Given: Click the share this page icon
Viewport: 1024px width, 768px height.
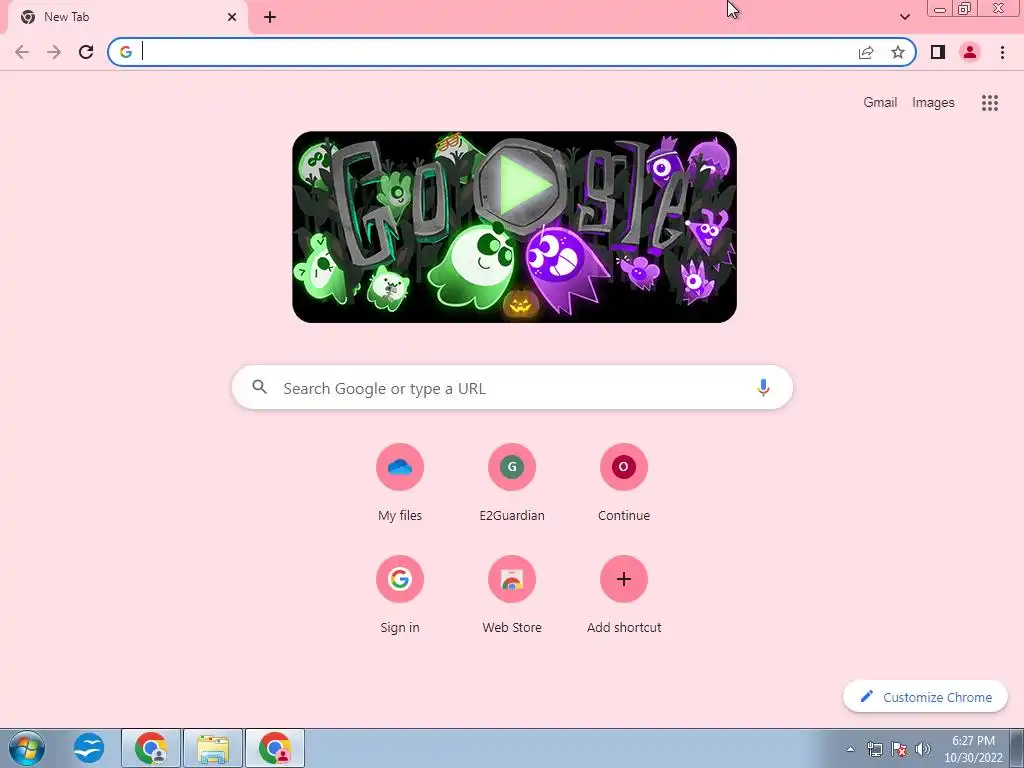Looking at the screenshot, I should coord(866,52).
